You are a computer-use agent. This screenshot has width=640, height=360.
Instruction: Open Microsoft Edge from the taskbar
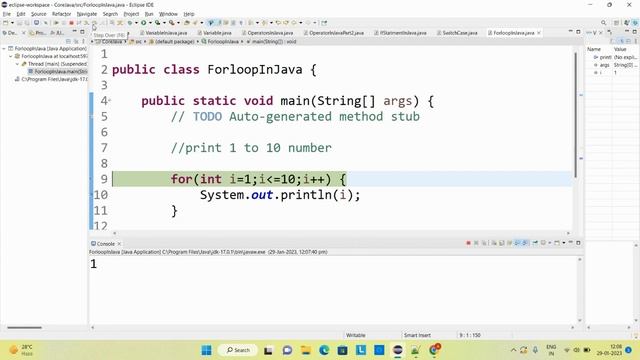click(324, 350)
